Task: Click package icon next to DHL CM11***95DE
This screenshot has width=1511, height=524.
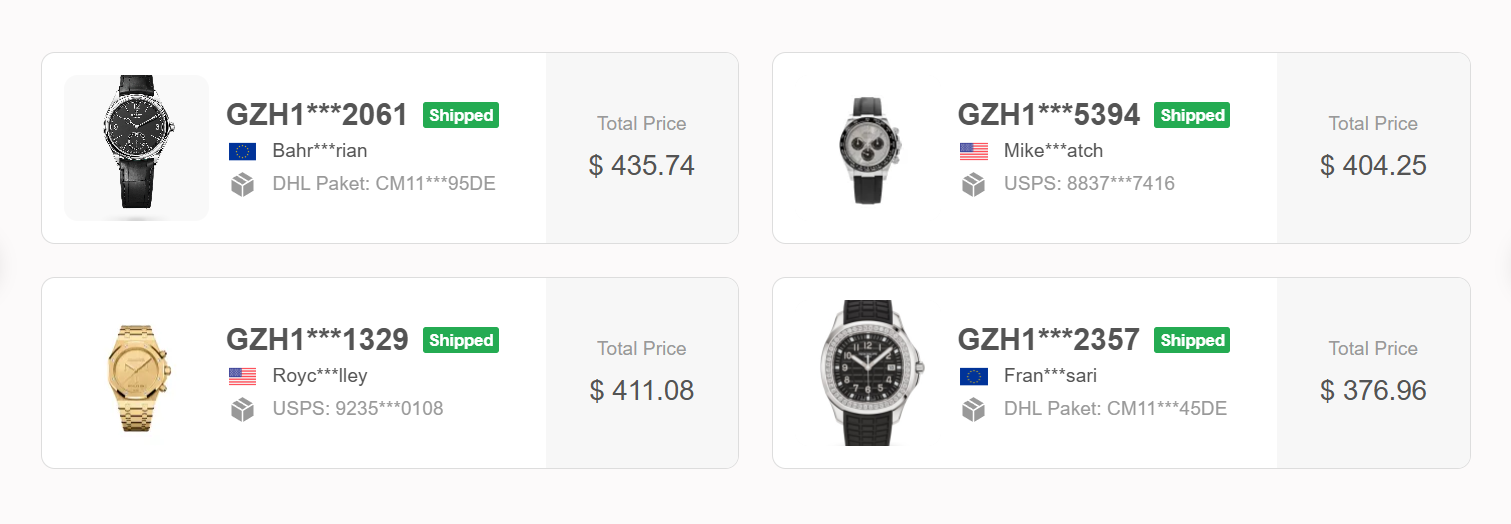Action: click(x=242, y=184)
